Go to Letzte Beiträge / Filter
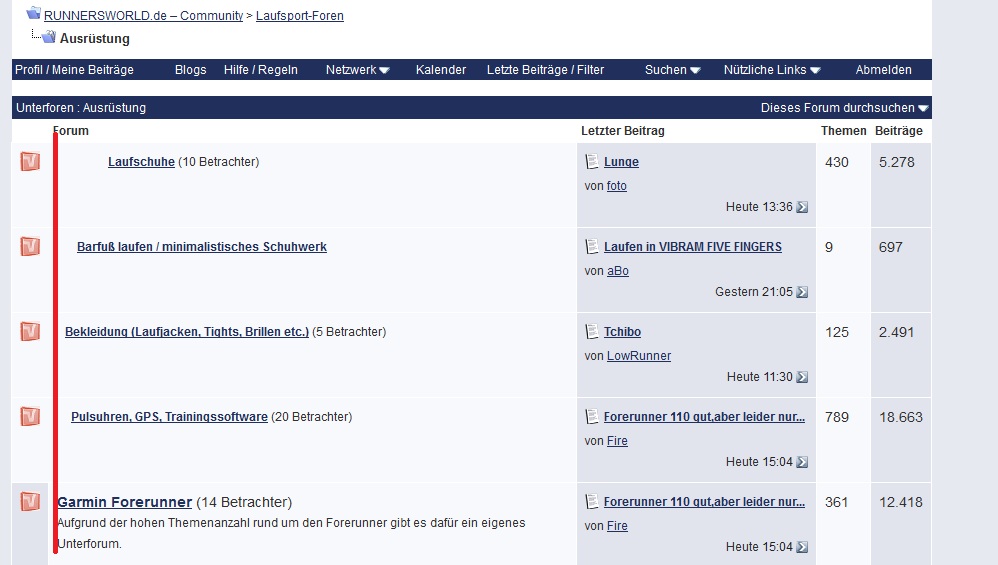This screenshot has width=998, height=565. [545, 70]
